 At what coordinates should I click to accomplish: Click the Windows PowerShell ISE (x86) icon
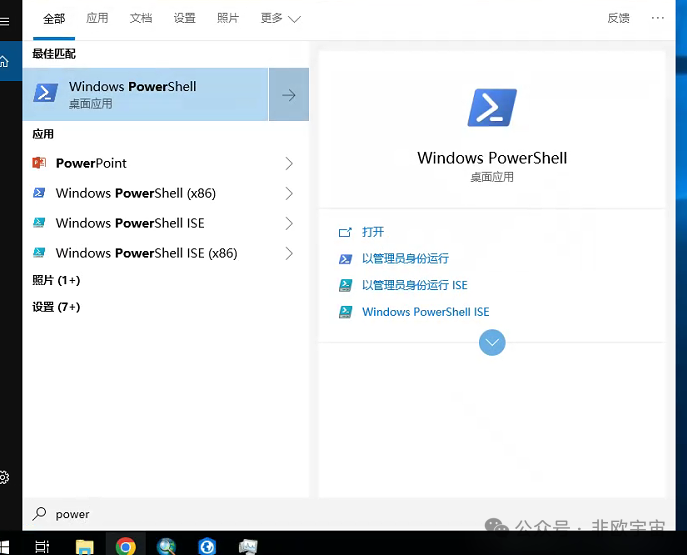pyautogui.click(x=39, y=253)
